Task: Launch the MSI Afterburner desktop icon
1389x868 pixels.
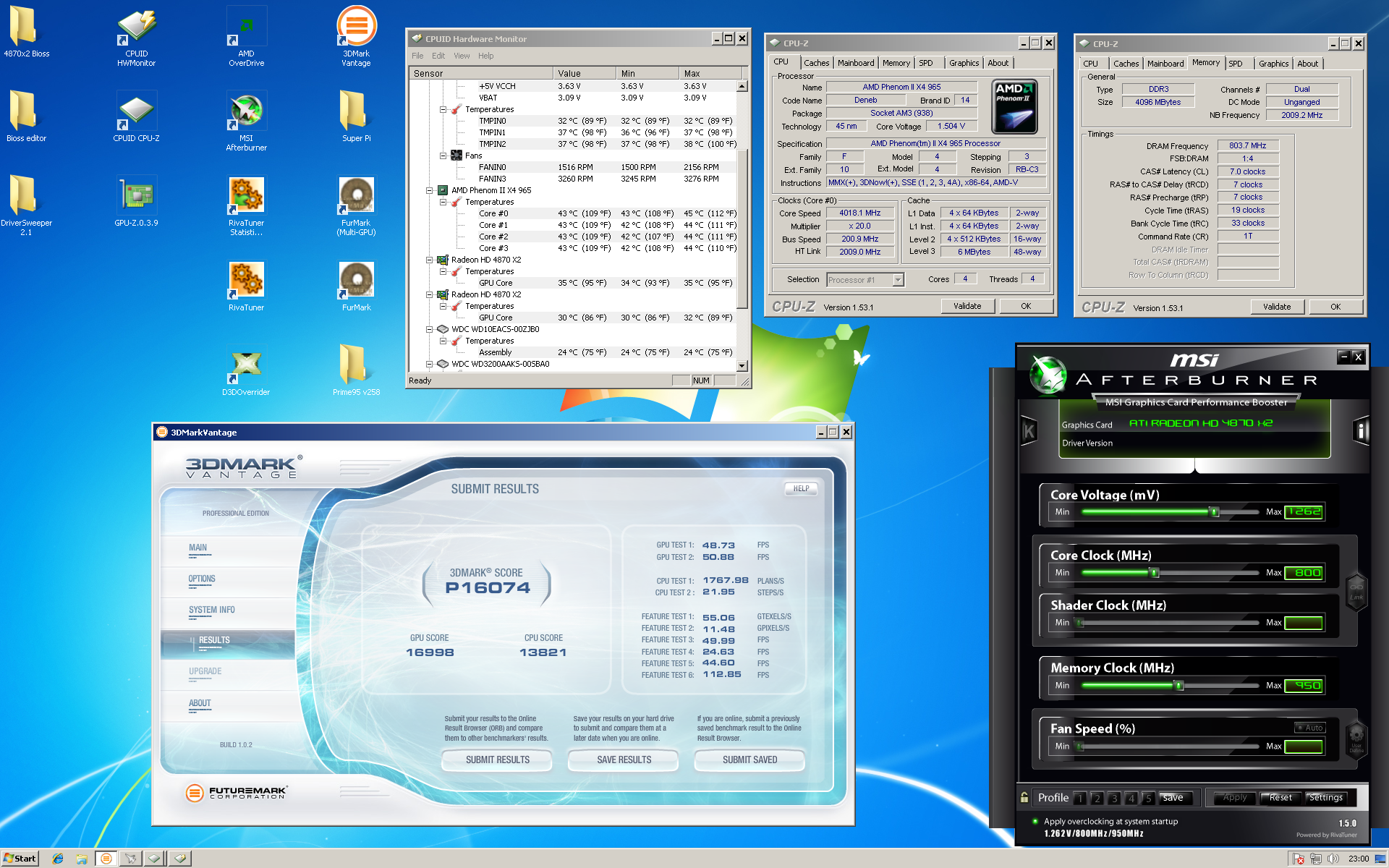Action: pos(246,122)
